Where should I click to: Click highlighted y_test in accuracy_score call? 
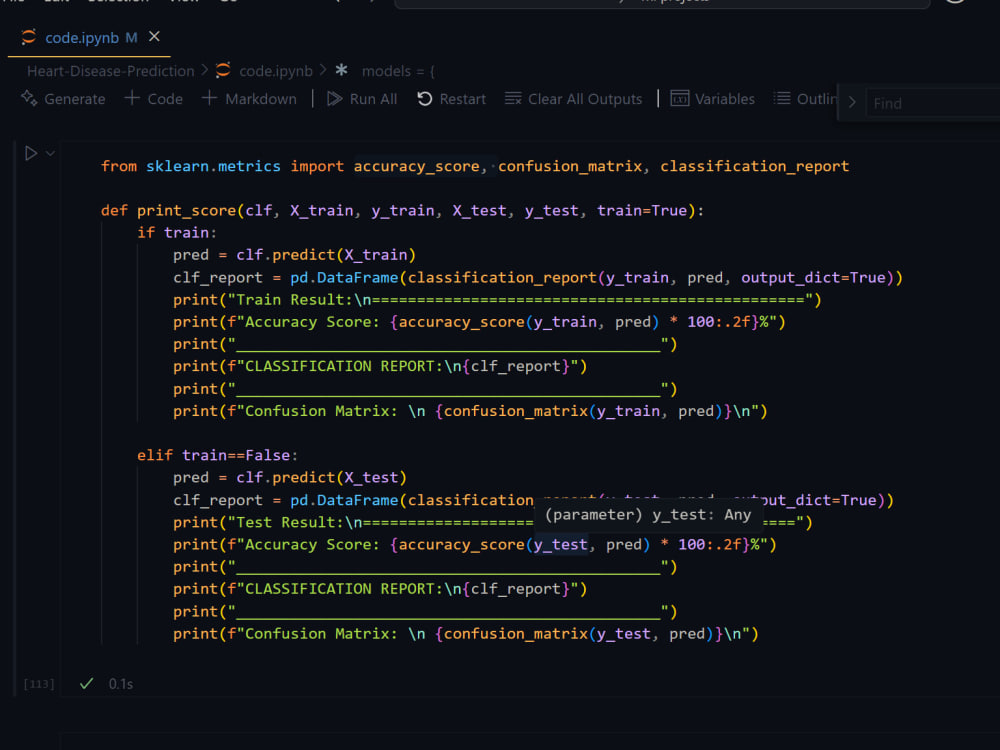click(560, 544)
